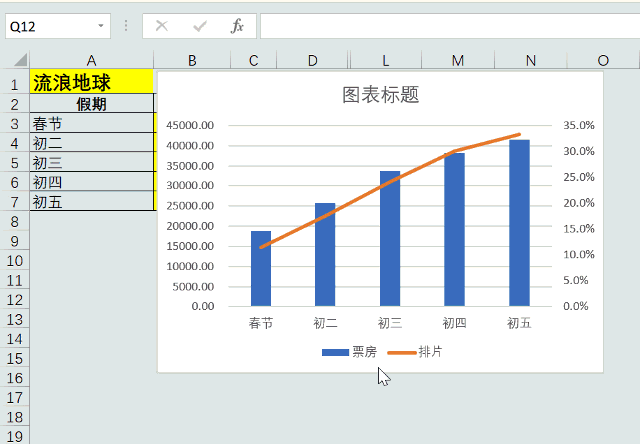Click the 0.0% secondary axis label

[576, 306]
